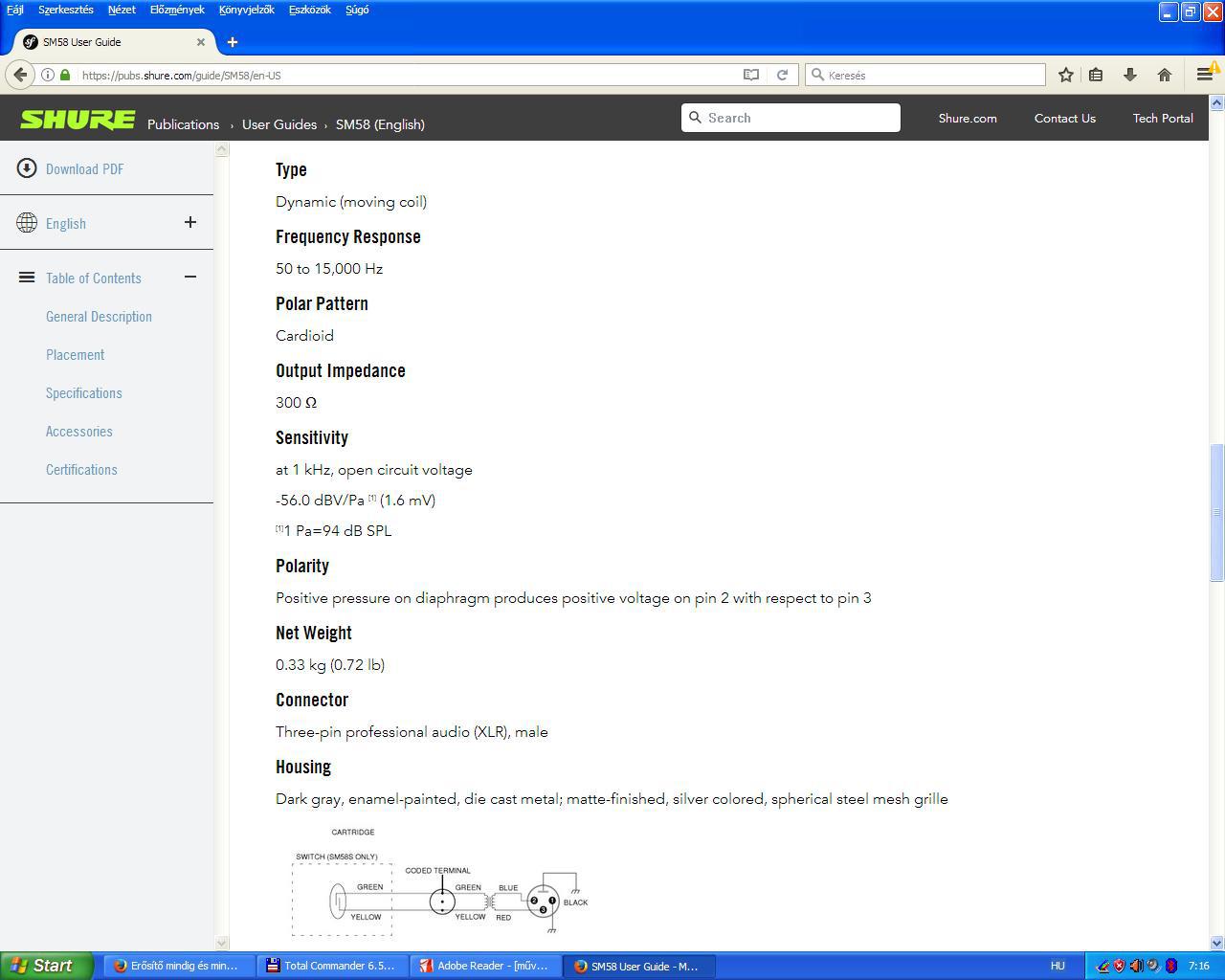
Task: Click the page vertical scrollbar thumb
Action: pos(1217,512)
